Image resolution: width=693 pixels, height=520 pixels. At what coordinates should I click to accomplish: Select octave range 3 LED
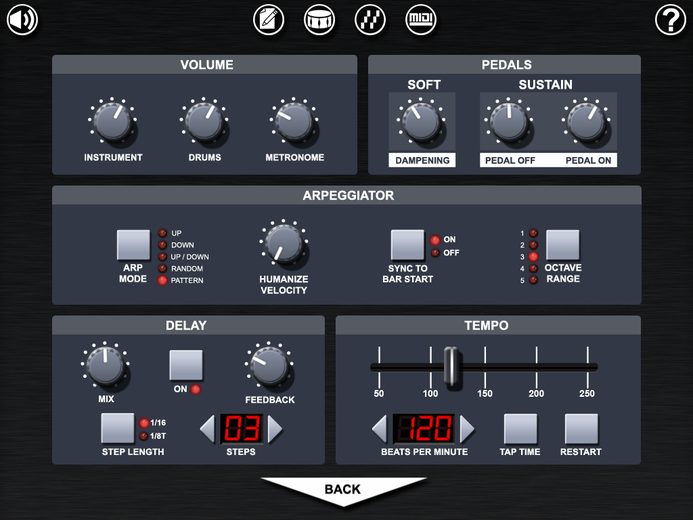[533, 257]
